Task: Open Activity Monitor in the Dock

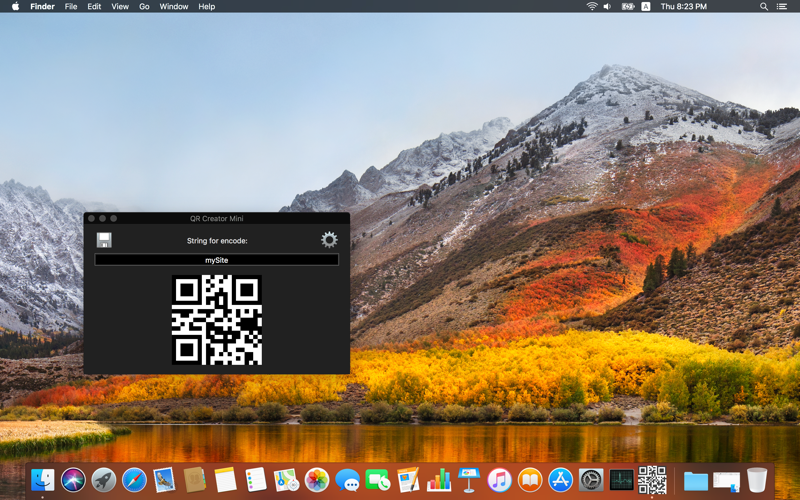Action: (621, 480)
